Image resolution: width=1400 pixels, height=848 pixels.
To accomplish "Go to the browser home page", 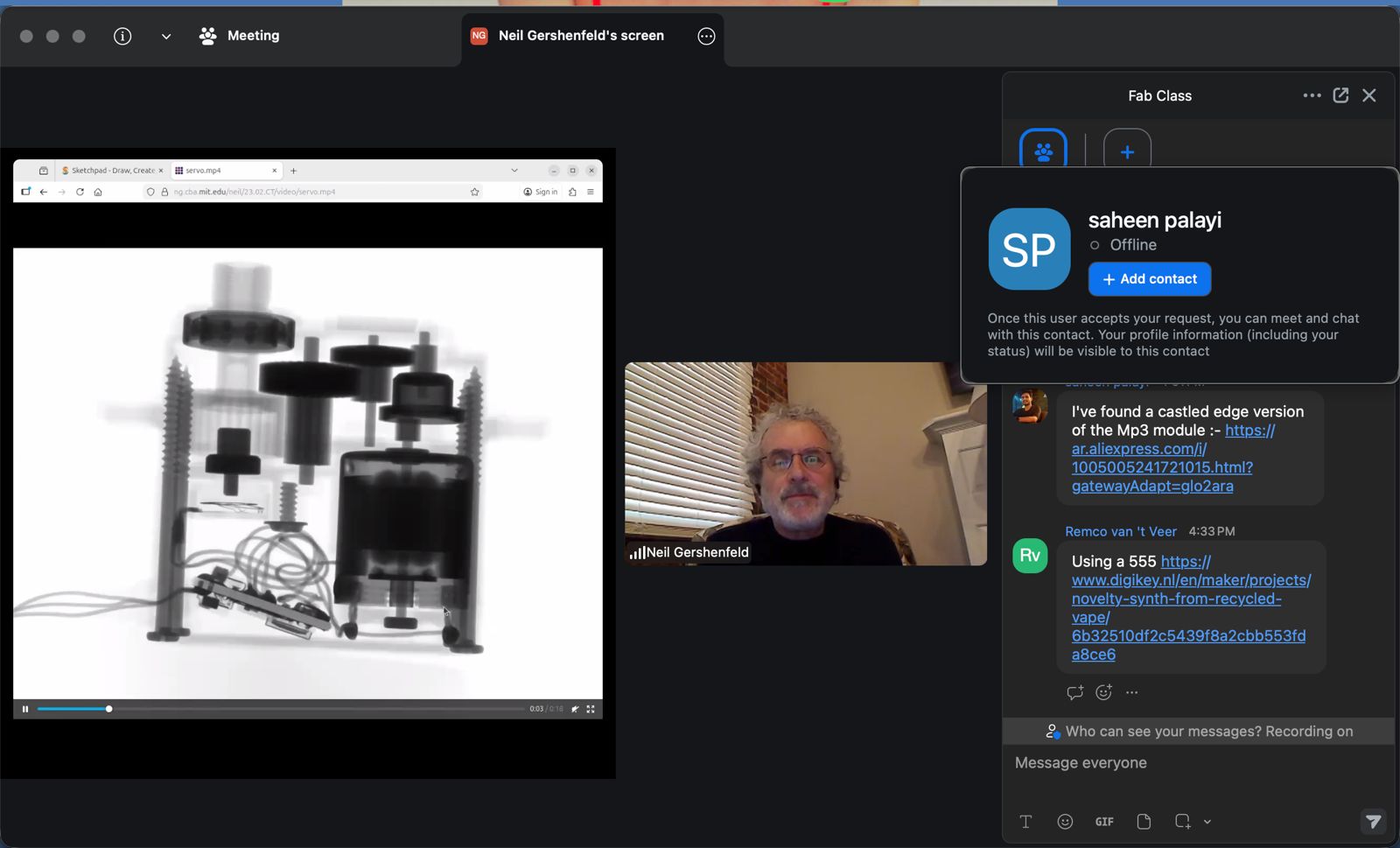I will 98,192.
